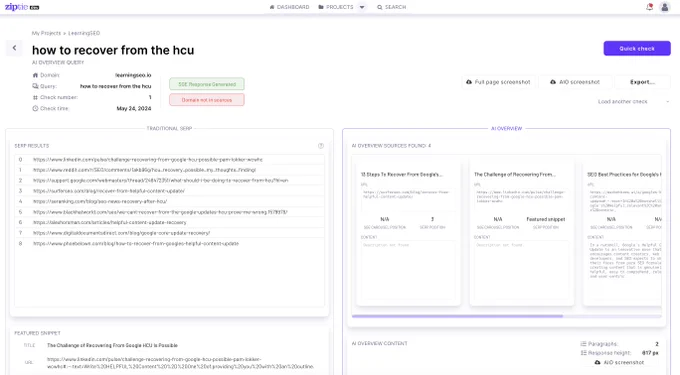Click the Query search icon
680x375 pixels.
(35, 86)
